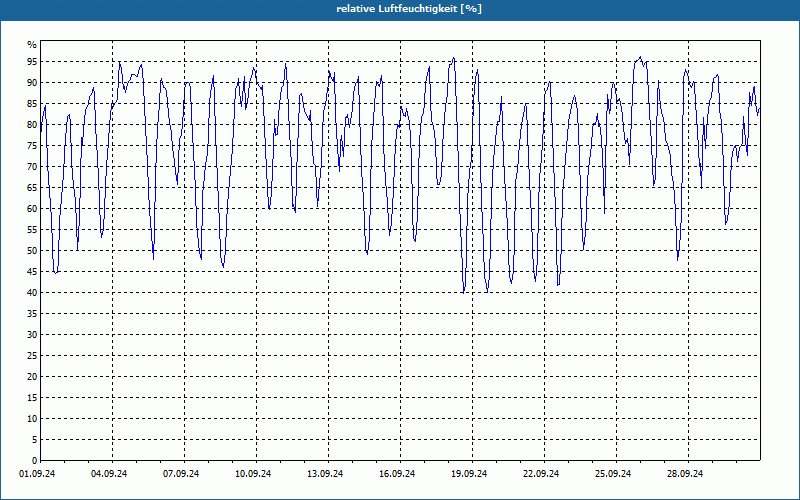Viewport: 800px width, 500px height.
Task: Click the y-axis value 95
Action: (32, 62)
